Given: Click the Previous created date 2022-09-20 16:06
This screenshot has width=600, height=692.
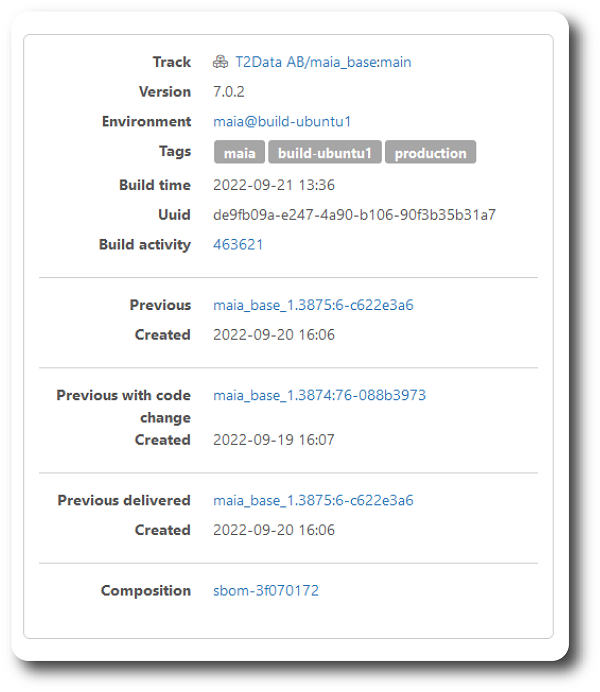Looking at the screenshot, I should pyautogui.click(x=274, y=335).
